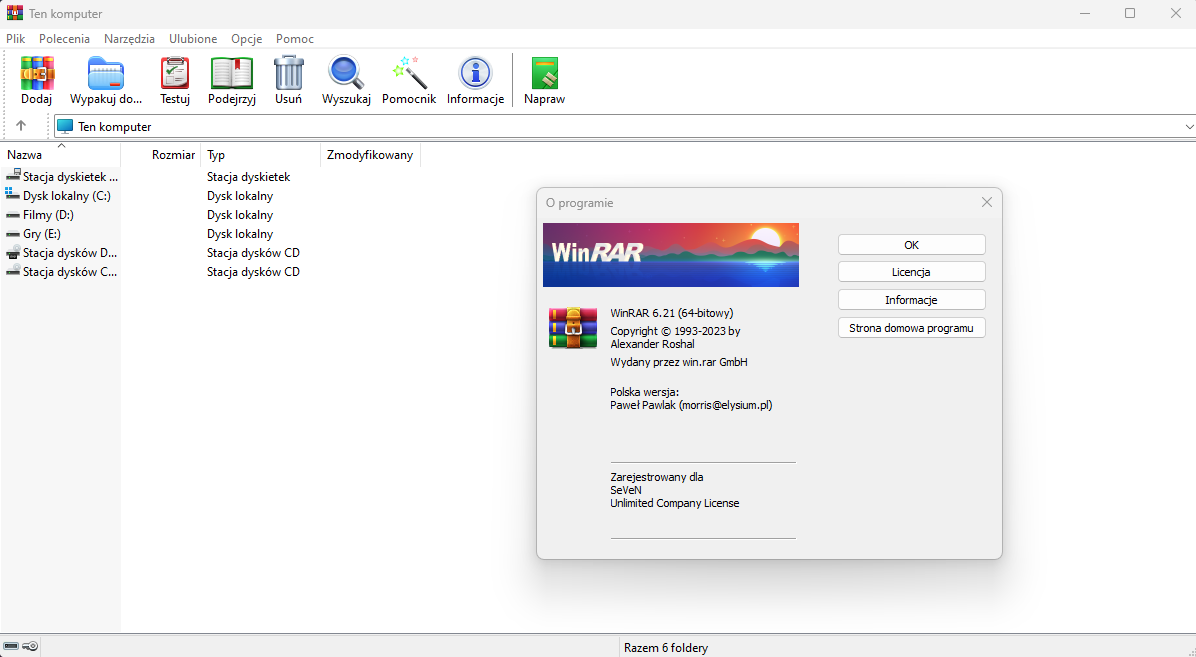Sort by the Zmodyfikowany column header
1196x657 pixels.
(x=371, y=155)
